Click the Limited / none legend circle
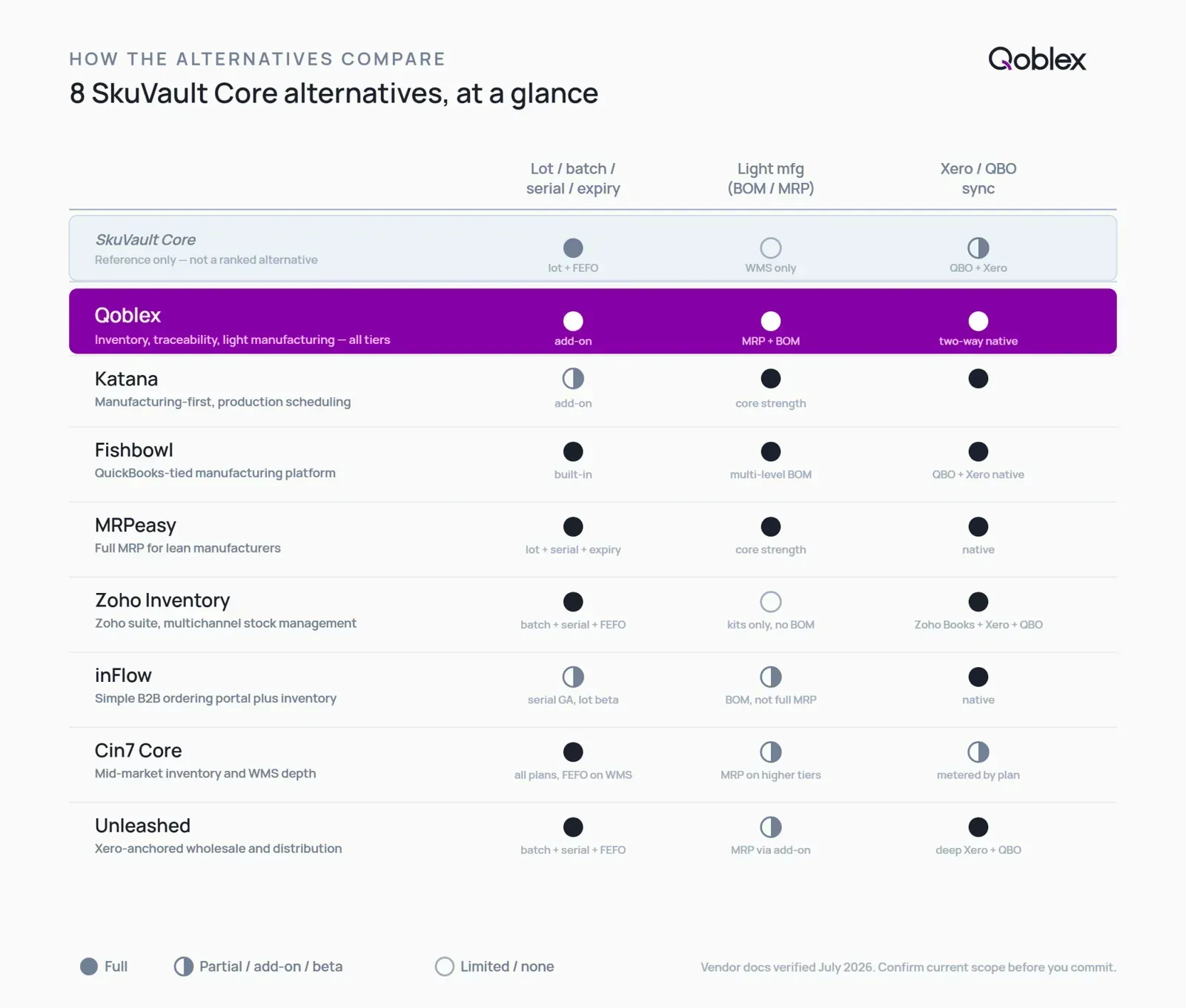The height and width of the screenshot is (1008, 1186). click(445, 966)
